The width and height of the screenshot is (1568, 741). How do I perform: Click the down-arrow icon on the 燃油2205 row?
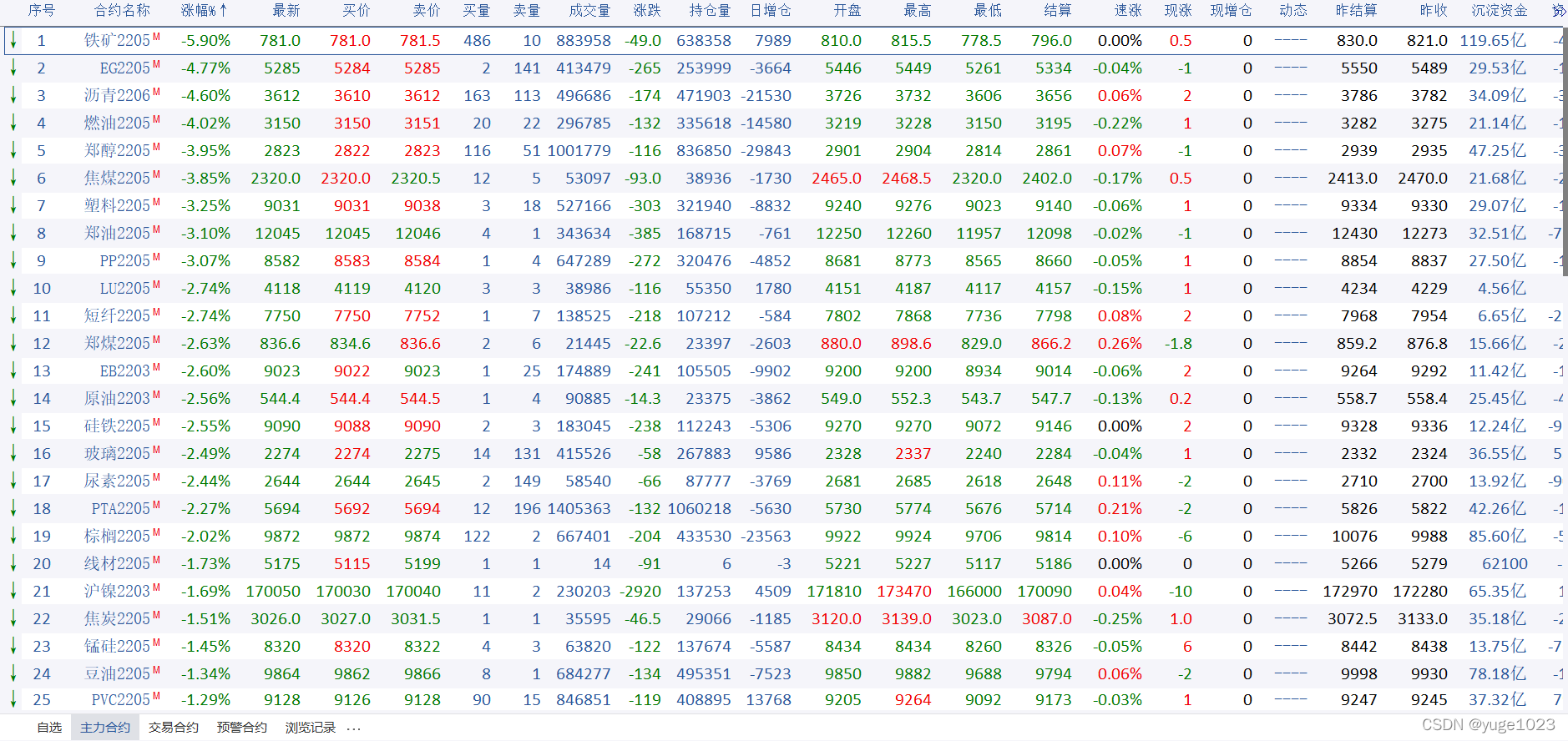click(13, 123)
